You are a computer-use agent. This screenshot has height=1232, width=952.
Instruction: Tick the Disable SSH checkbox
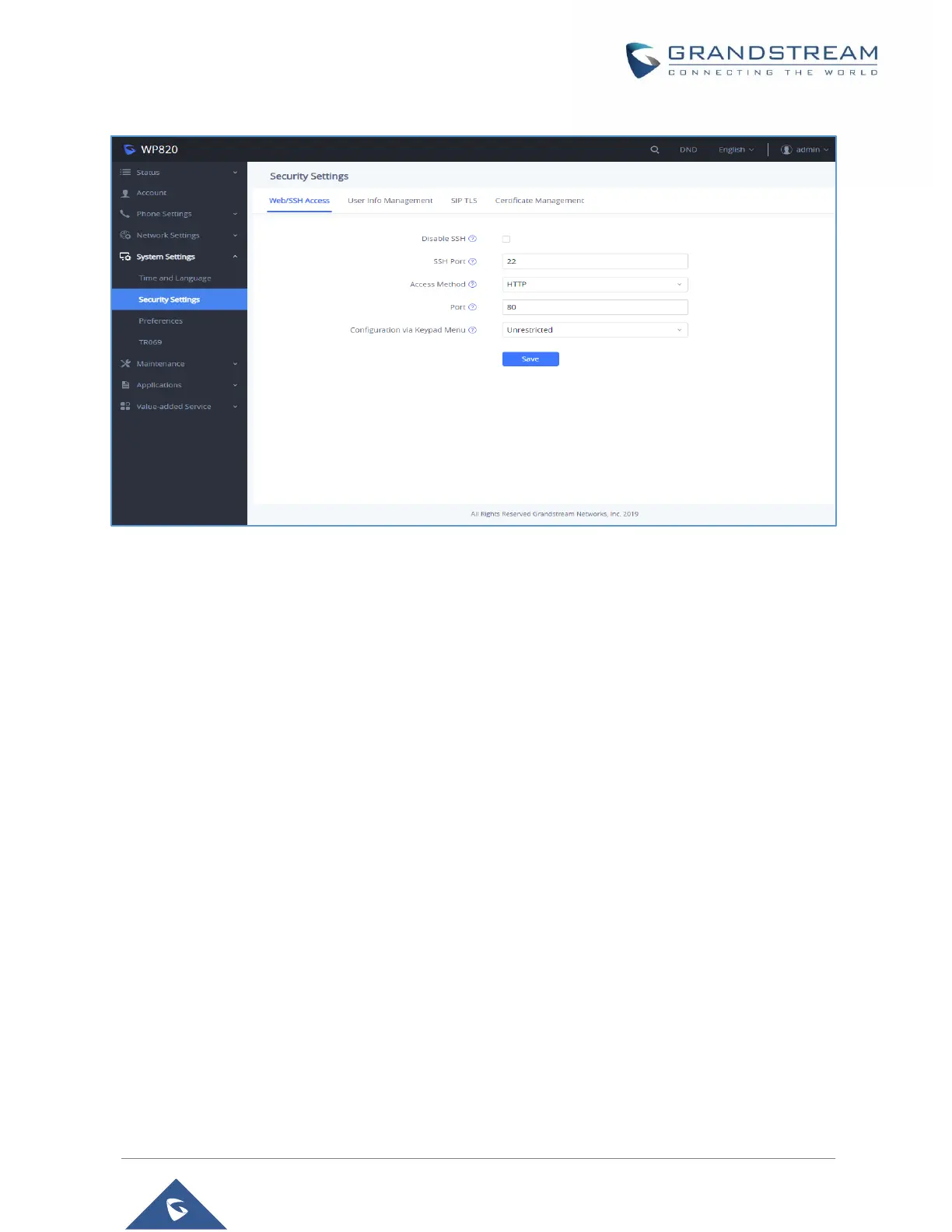tap(506, 239)
